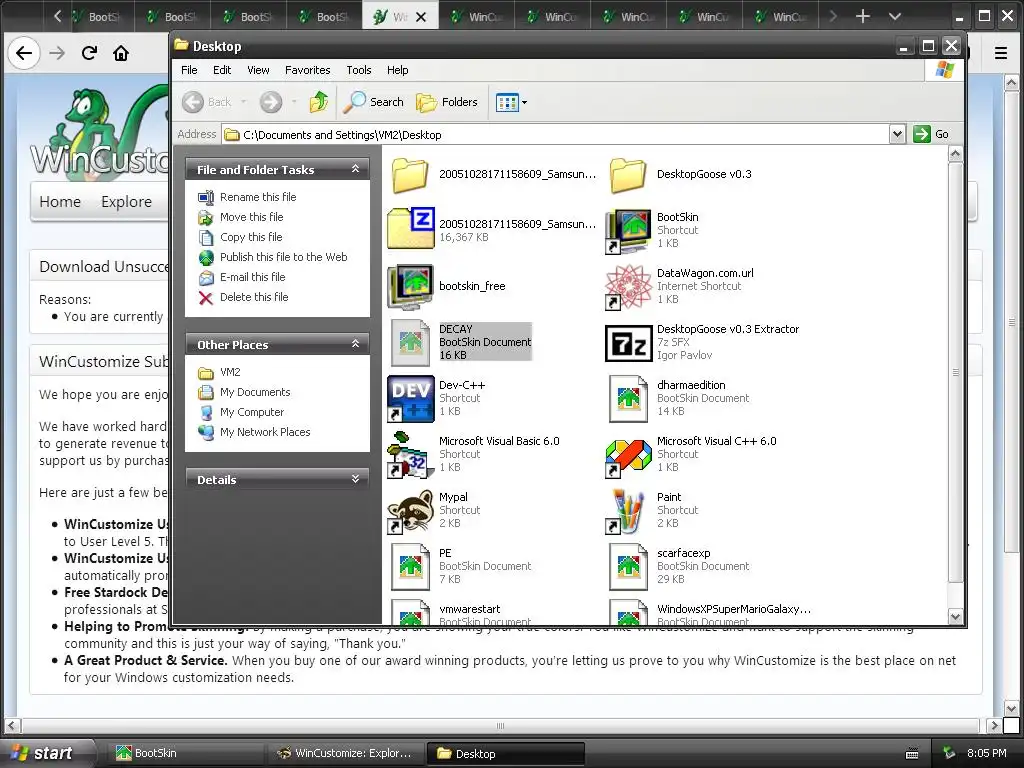The image size is (1024, 768).
Task: Switch to BootSkin taskbar button
Action: point(185,753)
